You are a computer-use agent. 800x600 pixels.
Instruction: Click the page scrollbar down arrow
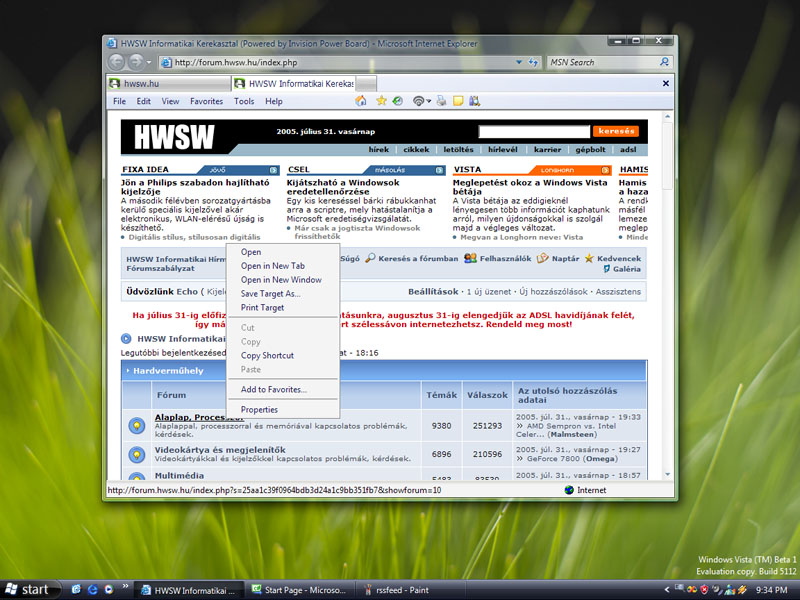coord(668,474)
